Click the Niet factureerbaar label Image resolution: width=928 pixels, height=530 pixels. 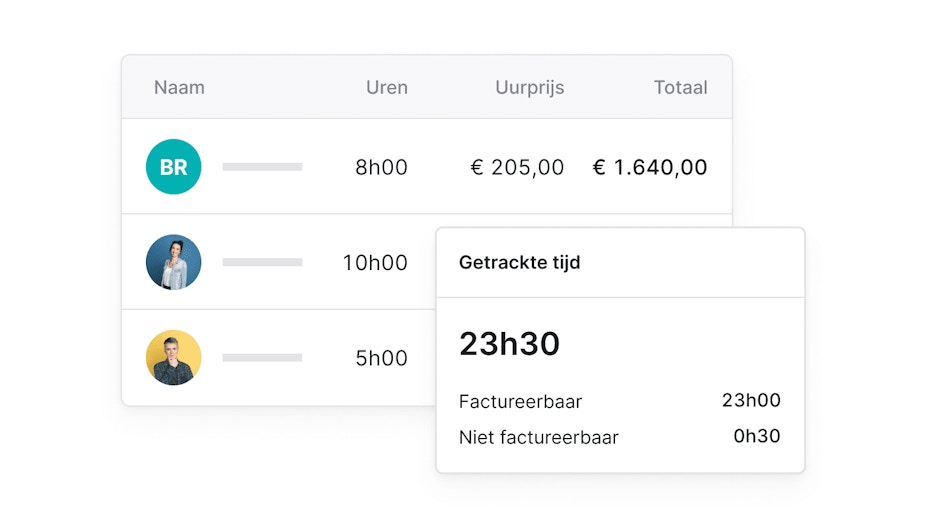point(538,437)
